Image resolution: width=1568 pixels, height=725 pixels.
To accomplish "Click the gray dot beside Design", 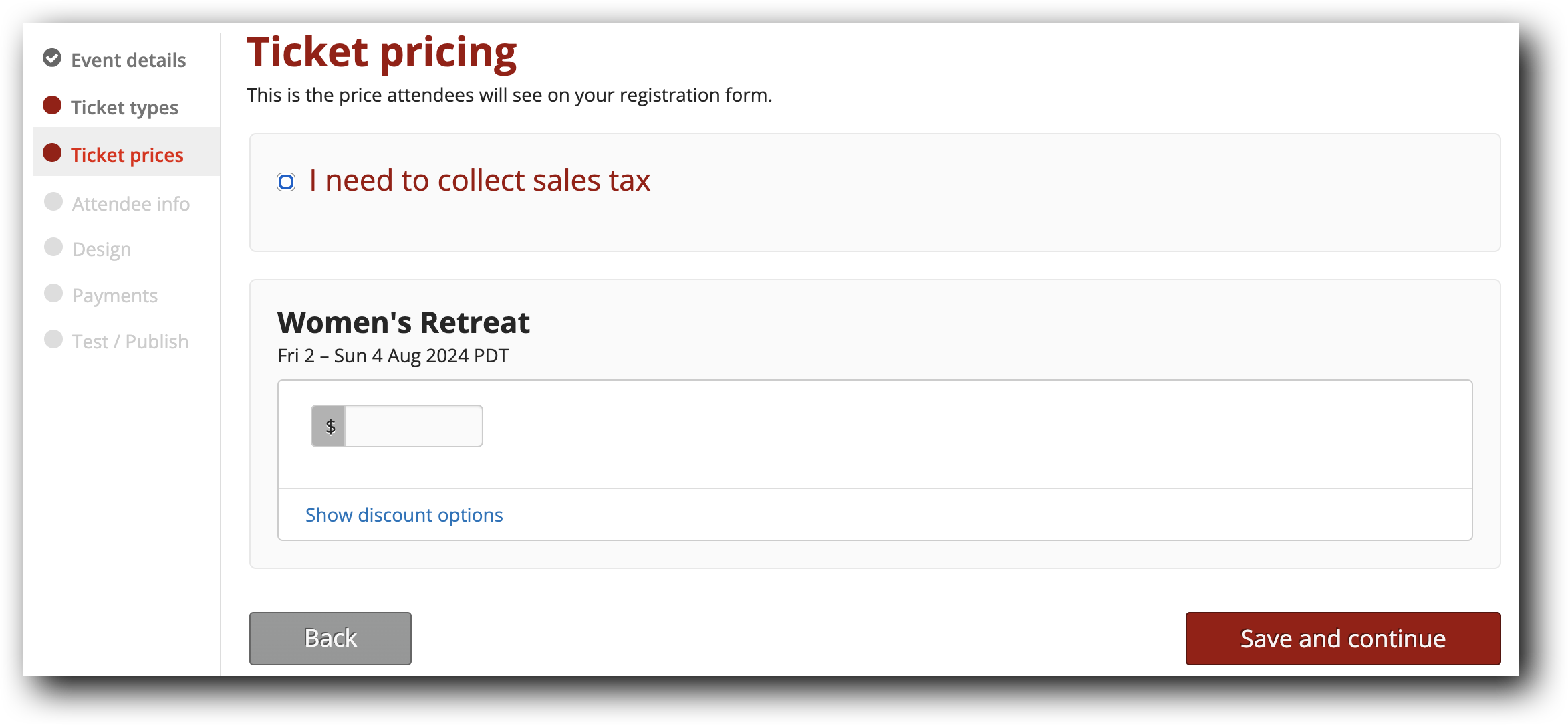I will pos(53,247).
